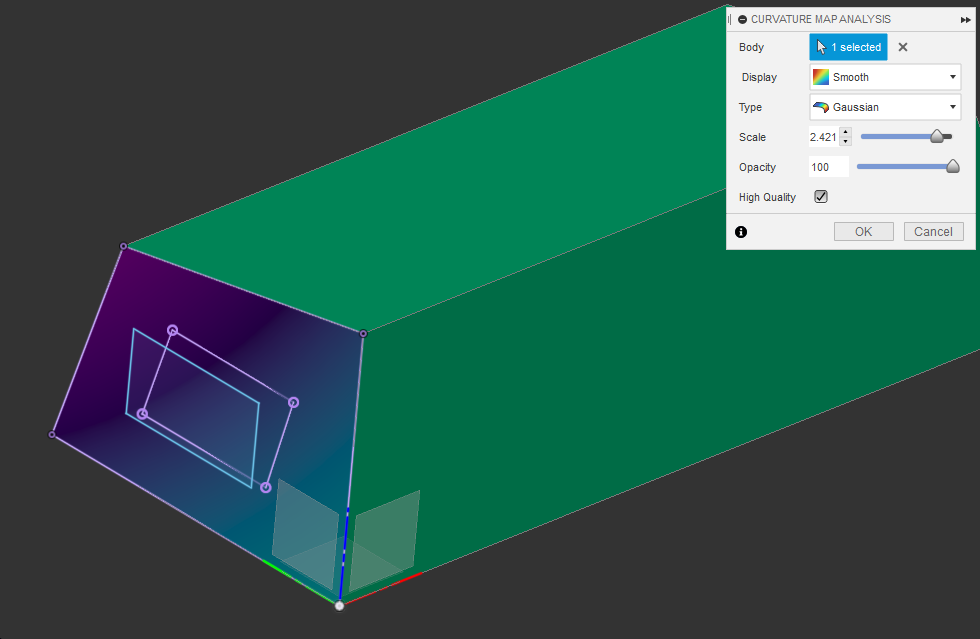Screen dimensions: 980x639
Task: Click the '1 selected' Body selection button
Action: [x=848, y=47]
